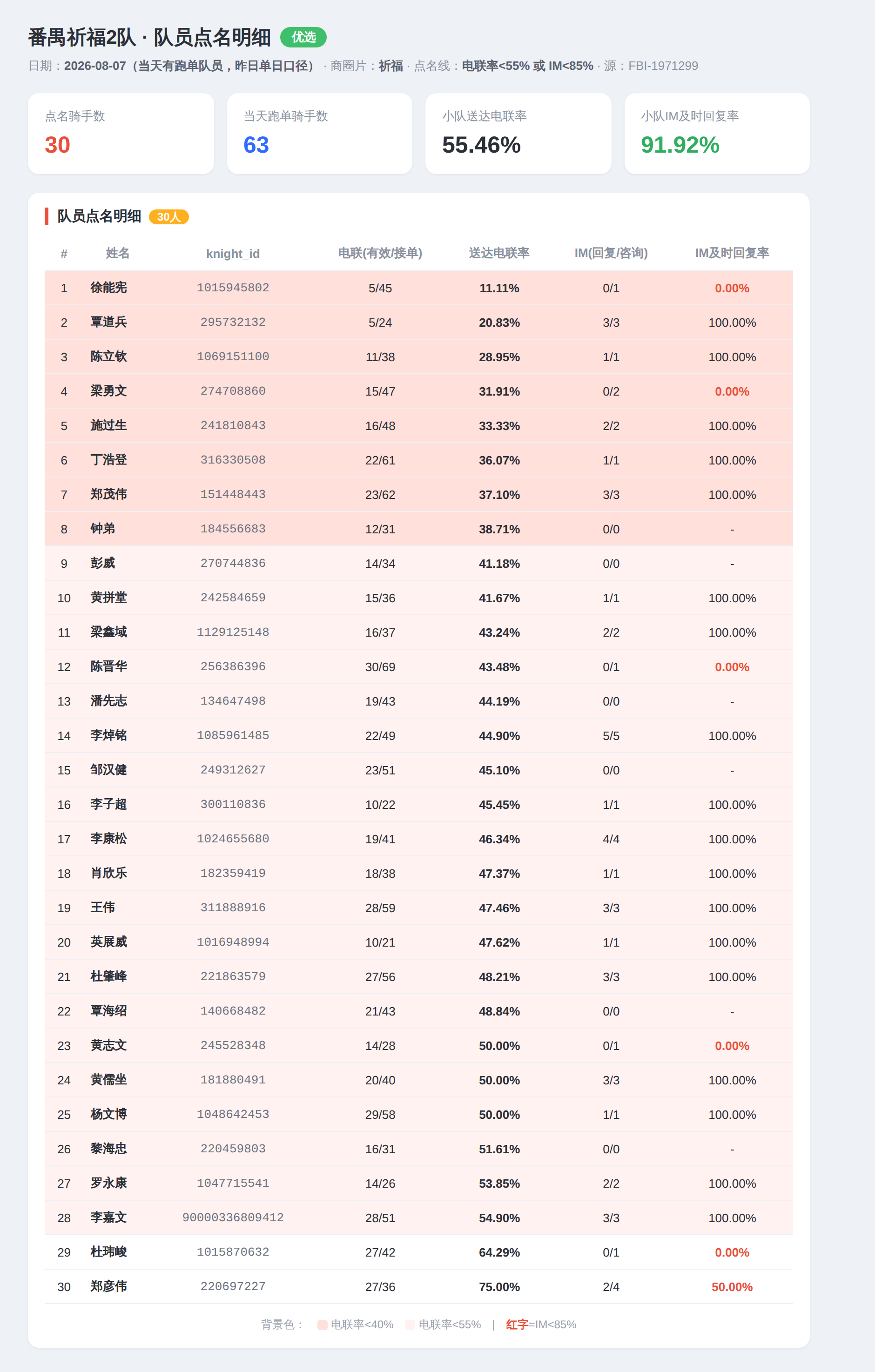Sort by the IM及时回复率 column header
The image size is (875, 1372).
tap(732, 253)
